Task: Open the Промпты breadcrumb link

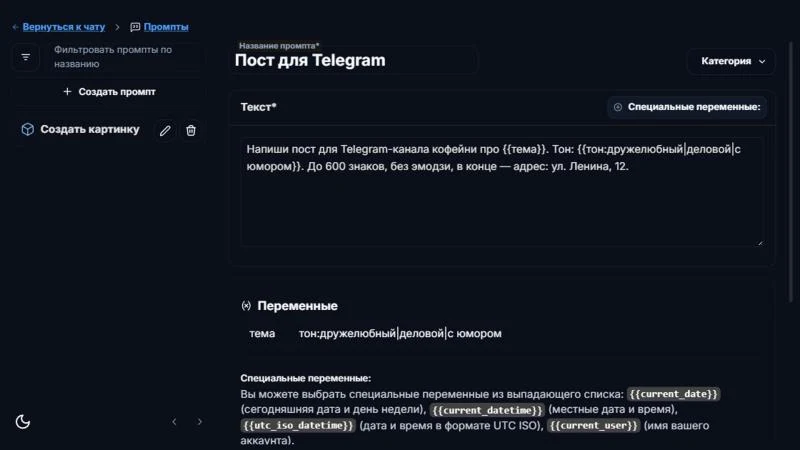Action: [166, 27]
